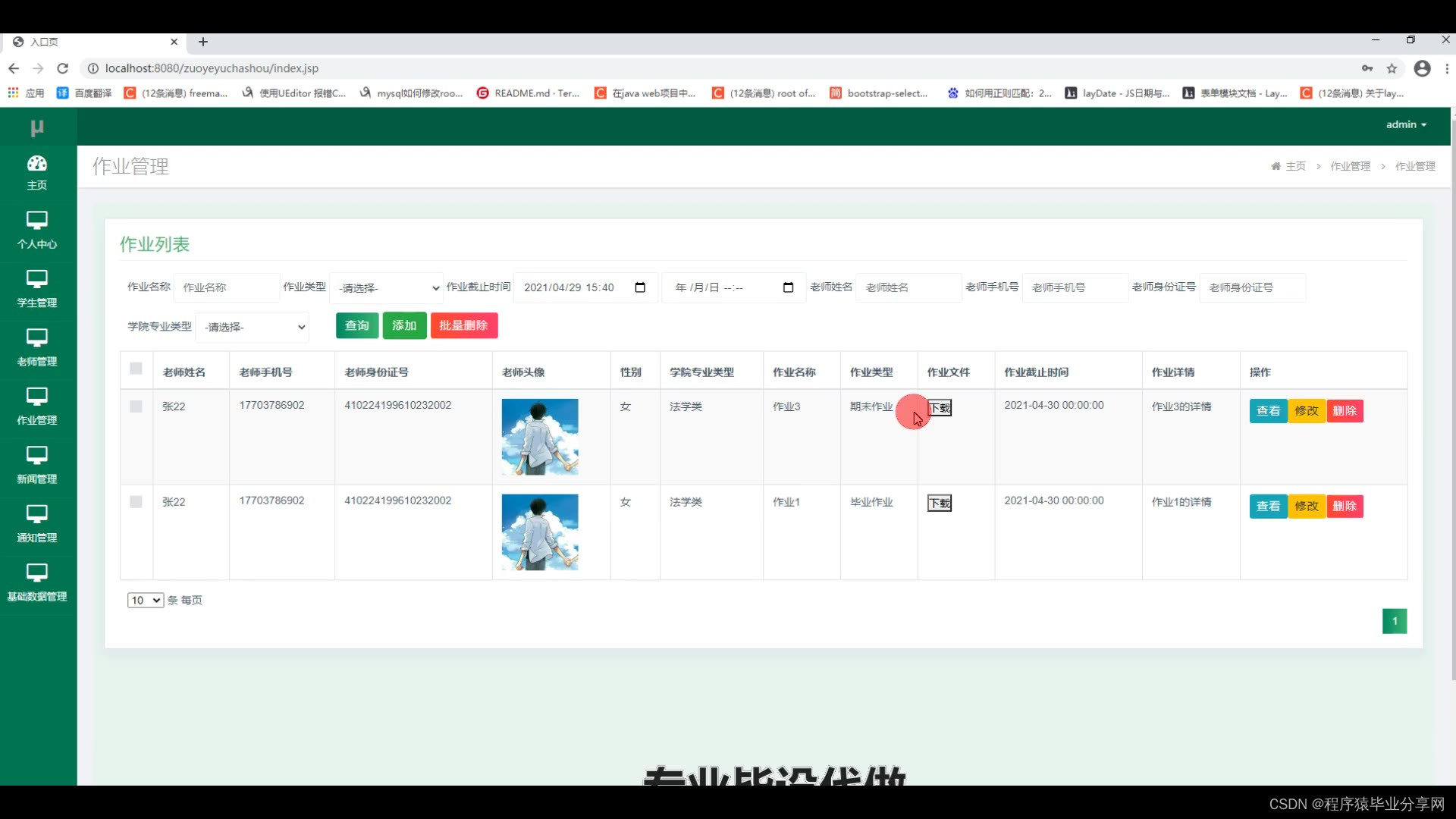The image size is (1456, 819).
Task: Open 个人中心 from the sidebar
Action: pos(36,231)
